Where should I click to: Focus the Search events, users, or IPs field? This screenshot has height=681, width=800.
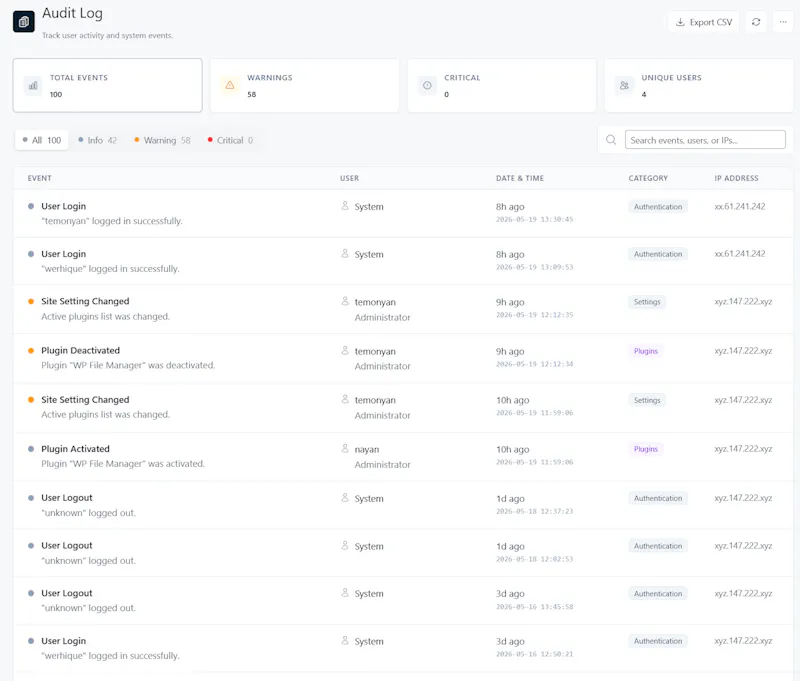coord(705,140)
